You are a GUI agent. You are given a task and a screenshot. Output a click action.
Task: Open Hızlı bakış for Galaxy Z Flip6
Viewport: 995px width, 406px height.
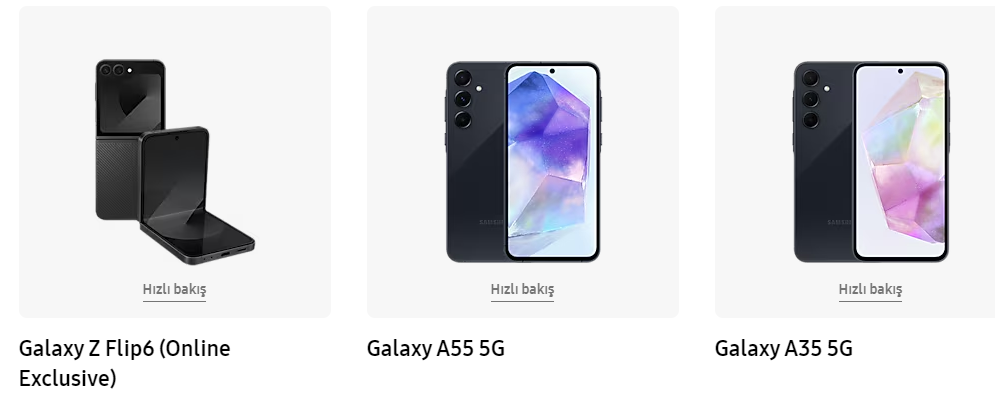(x=175, y=289)
